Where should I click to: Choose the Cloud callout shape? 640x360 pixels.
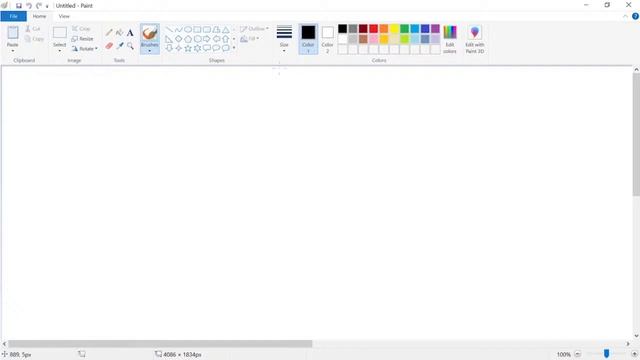[x=225, y=48]
